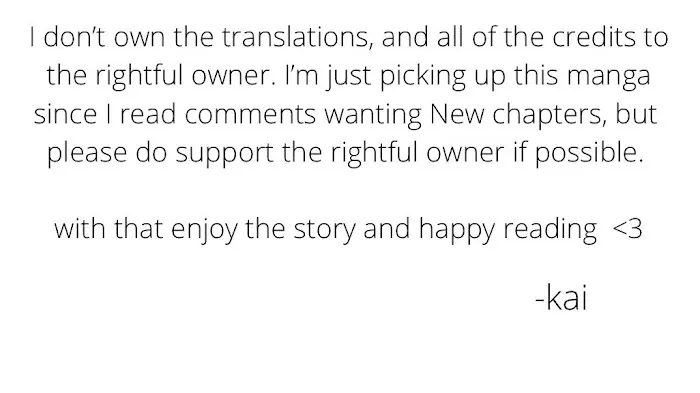
Task: Click the word 'please'
Action: point(87,154)
